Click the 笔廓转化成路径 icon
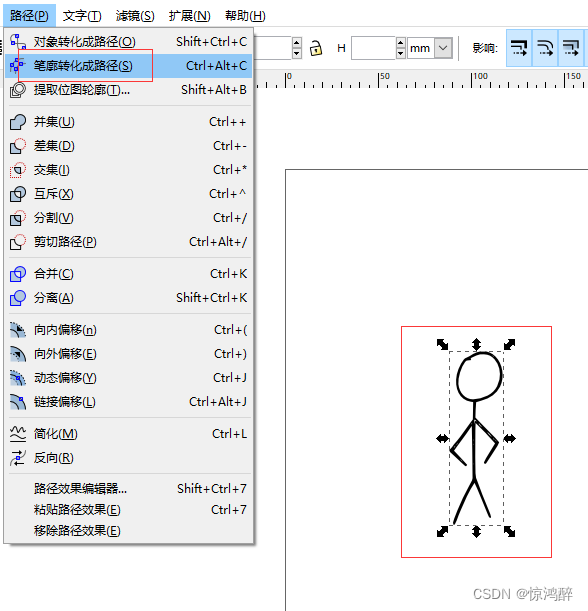This screenshot has height=611, width=588. click(17, 65)
